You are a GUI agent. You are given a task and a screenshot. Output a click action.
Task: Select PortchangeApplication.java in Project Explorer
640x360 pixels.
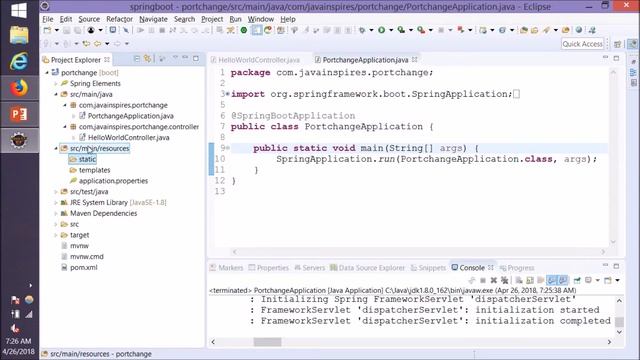[131, 116]
